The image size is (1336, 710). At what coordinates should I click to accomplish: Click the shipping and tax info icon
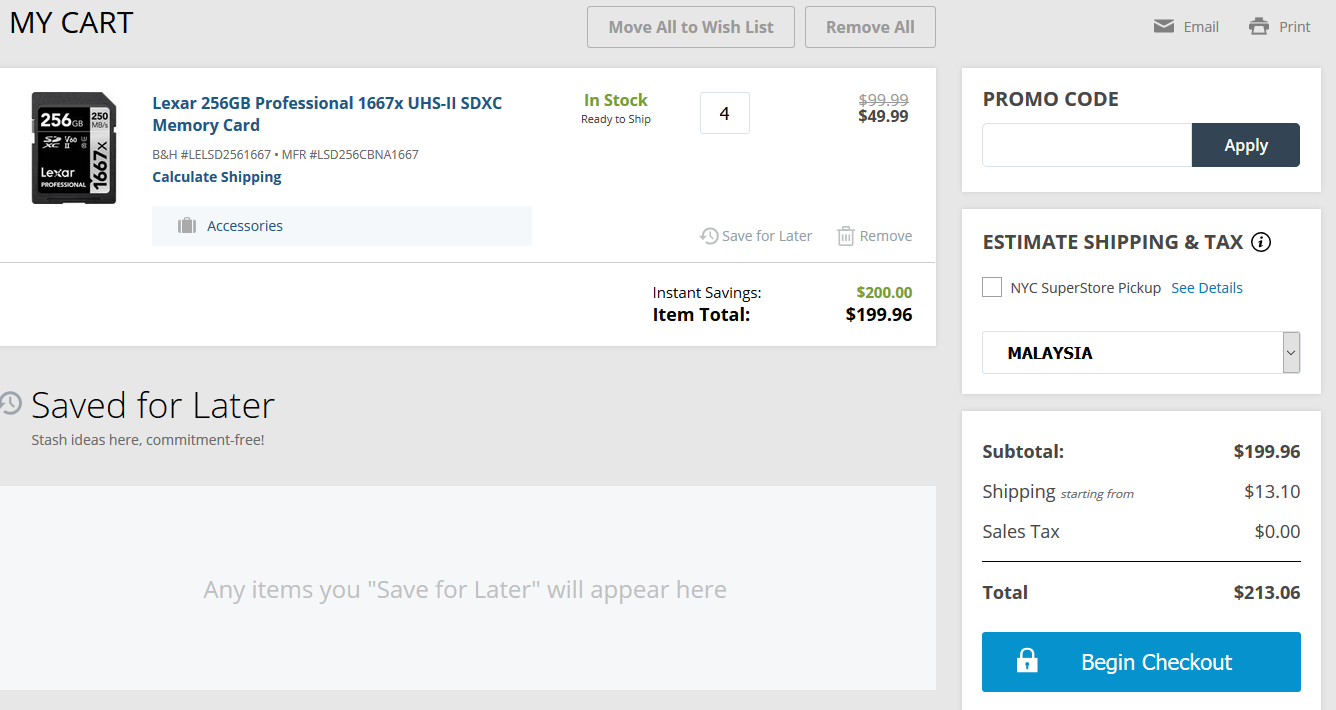click(x=1261, y=242)
